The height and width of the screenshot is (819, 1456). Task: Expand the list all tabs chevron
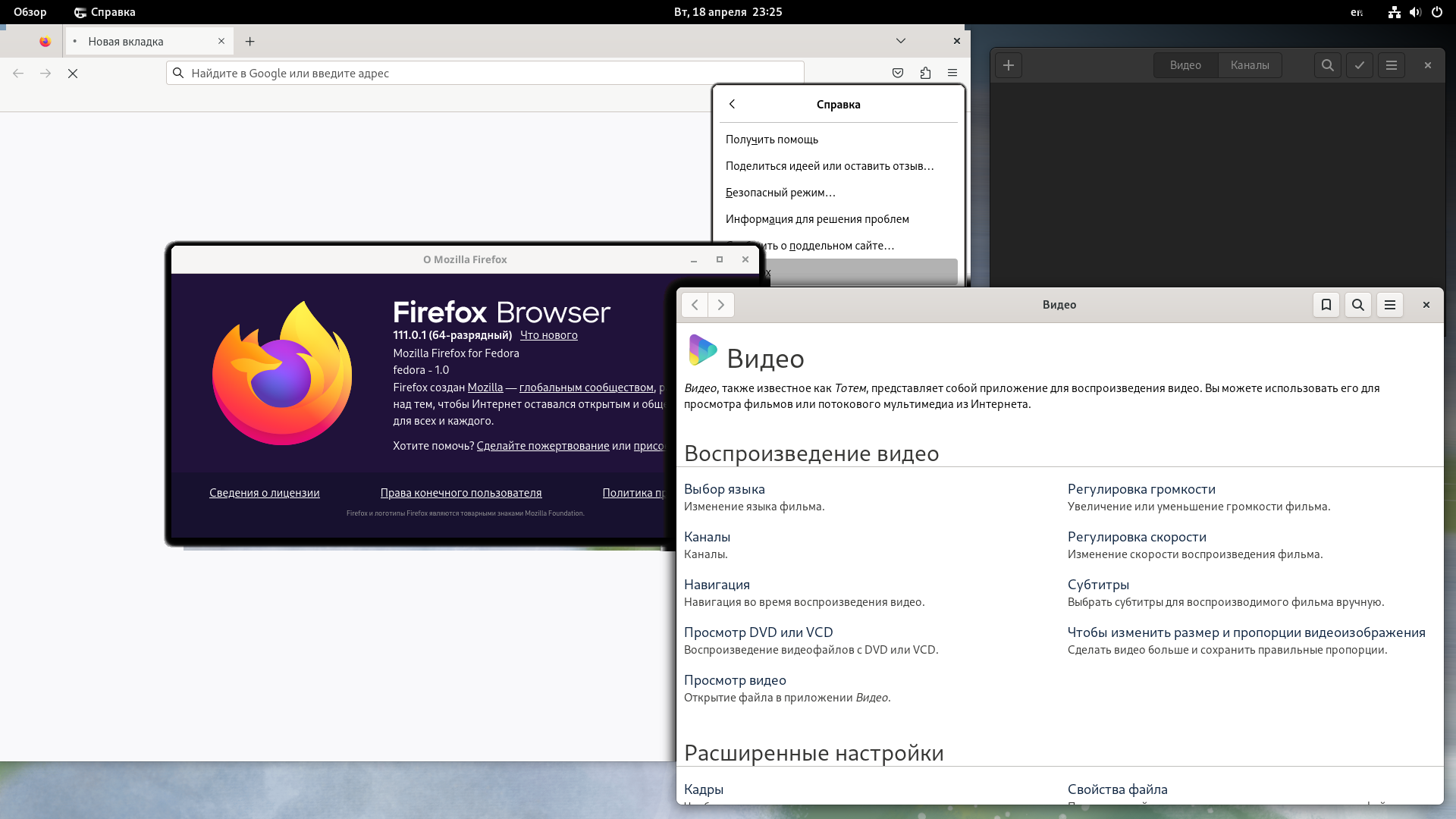click(901, 41)
